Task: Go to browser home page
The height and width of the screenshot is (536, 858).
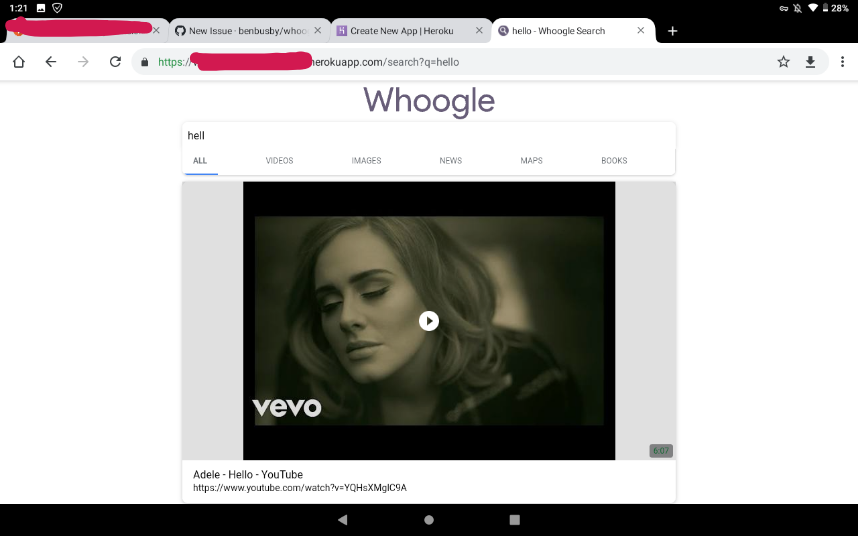Action: click(19, 62)
